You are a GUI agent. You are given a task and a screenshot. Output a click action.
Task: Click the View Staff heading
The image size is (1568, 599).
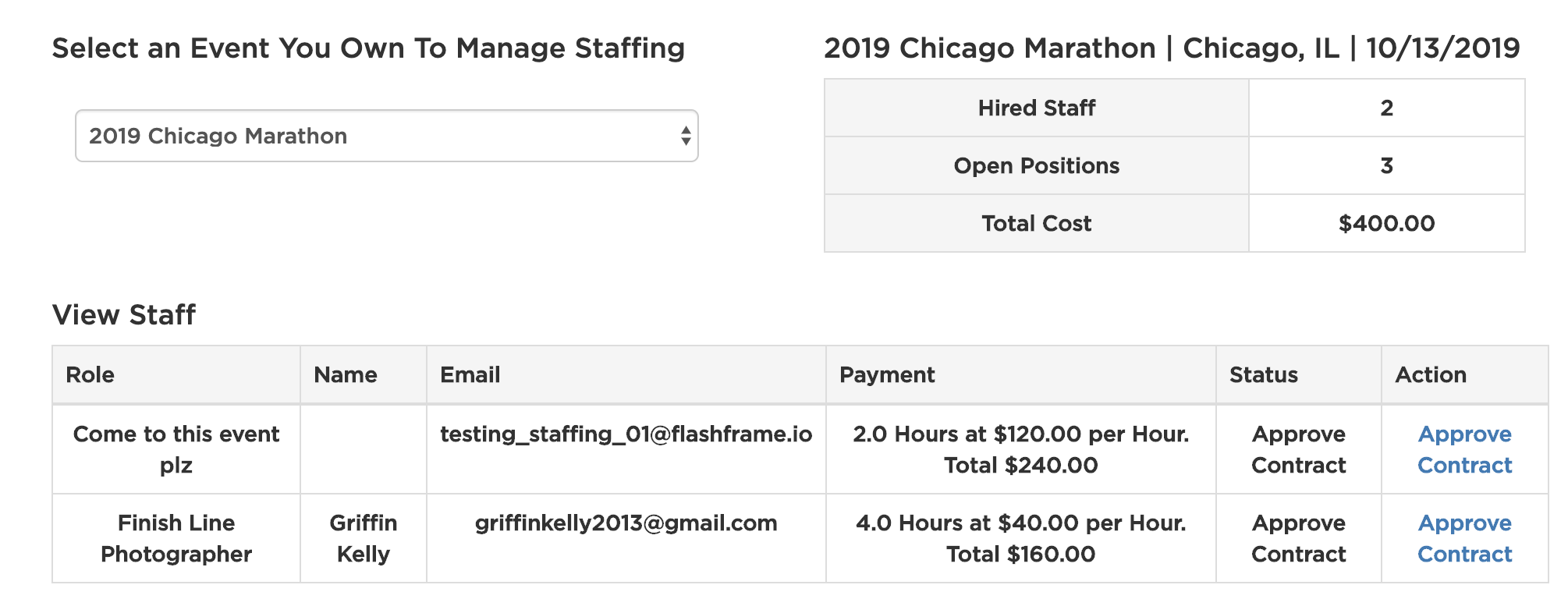click(124, 315)
